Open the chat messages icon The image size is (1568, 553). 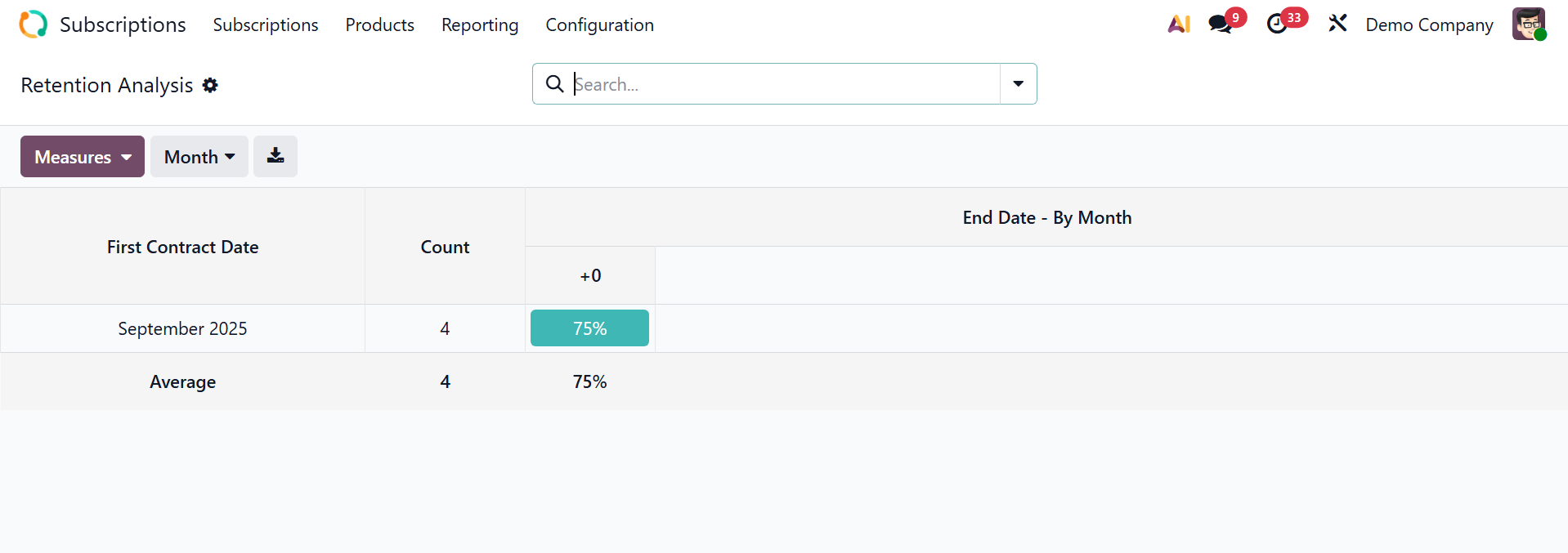tap(1221, 25)
